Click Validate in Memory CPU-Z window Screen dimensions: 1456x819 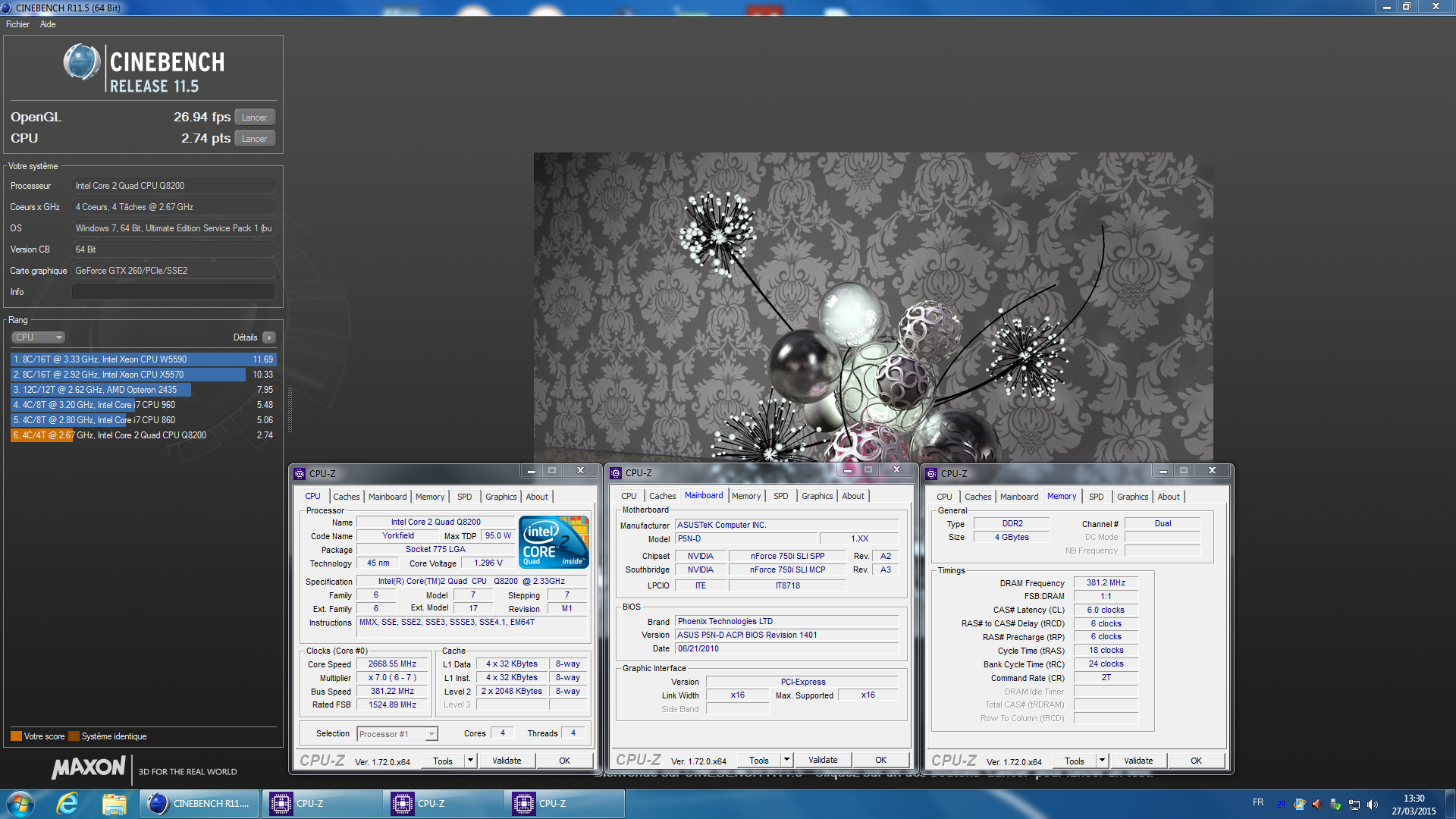1138,761
